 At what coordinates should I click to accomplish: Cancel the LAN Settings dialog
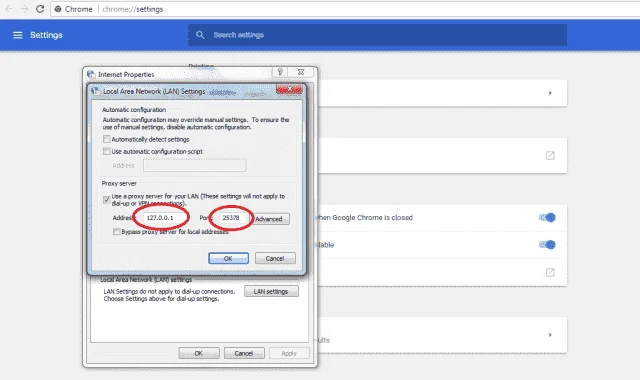click(275, 258)
